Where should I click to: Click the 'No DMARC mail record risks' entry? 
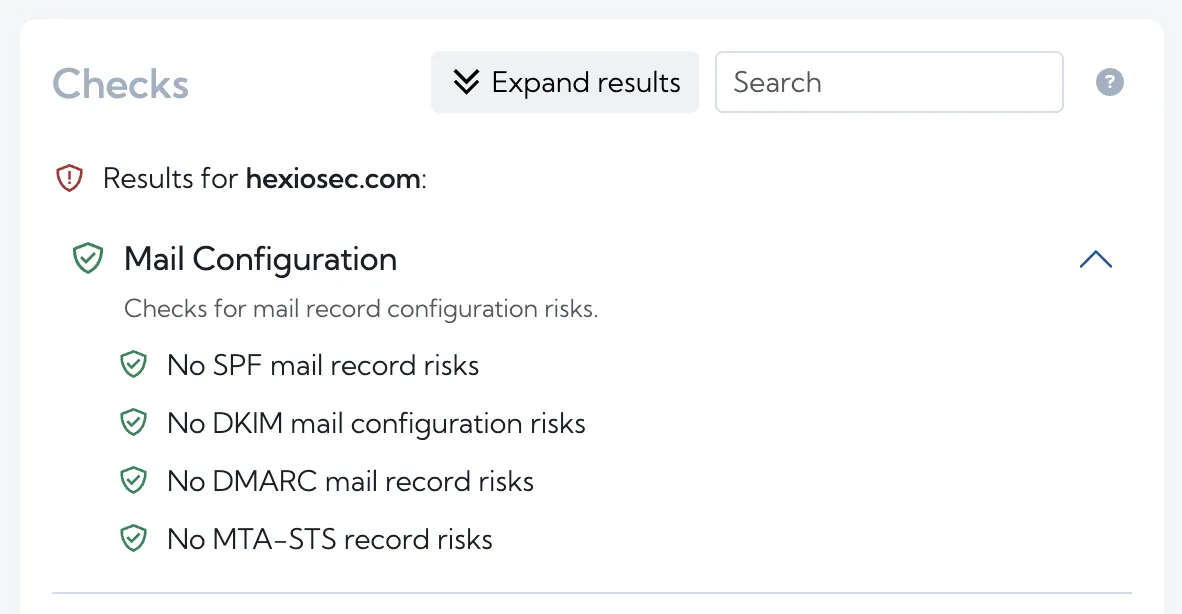(351, 480)
